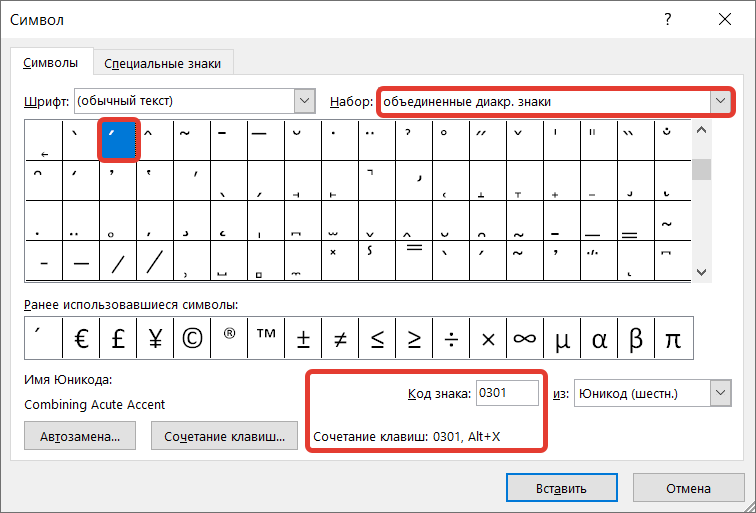The width and height of the screenshot is (756, 513).
Task: Select the infinity ∞ symbol
Action: pos(525,338)
